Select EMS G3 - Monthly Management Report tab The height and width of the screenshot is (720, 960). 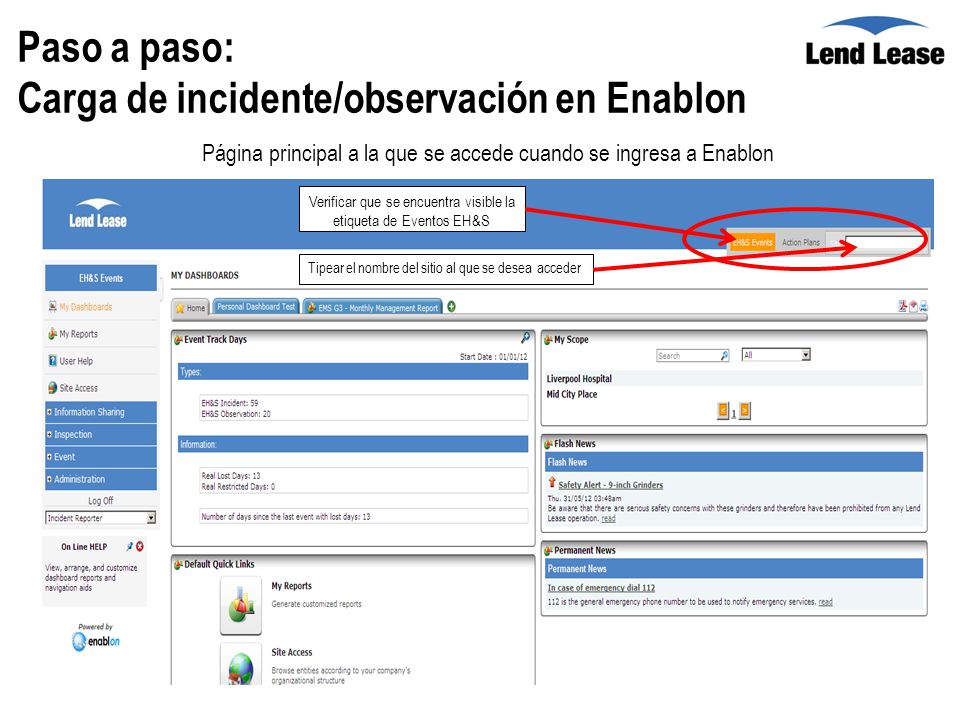pos(372,307)
